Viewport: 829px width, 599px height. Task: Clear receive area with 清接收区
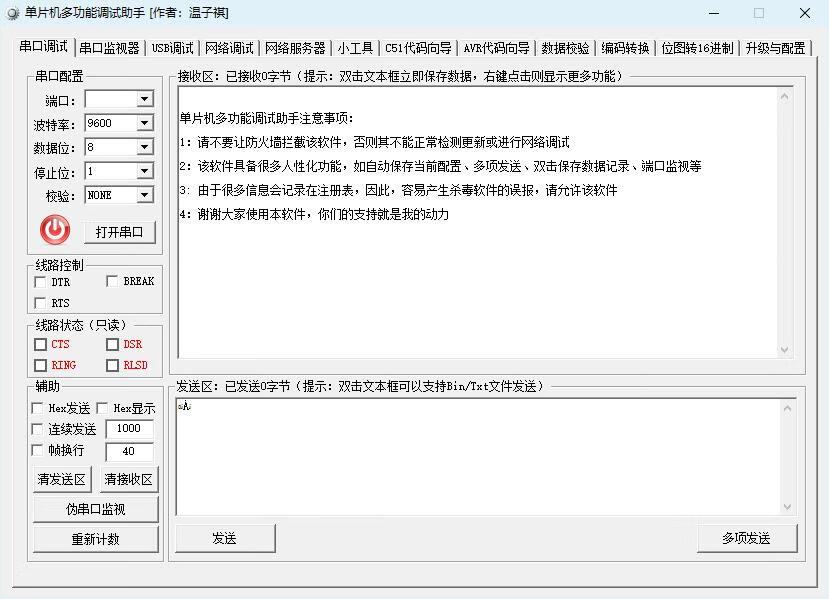coord(129,479)
